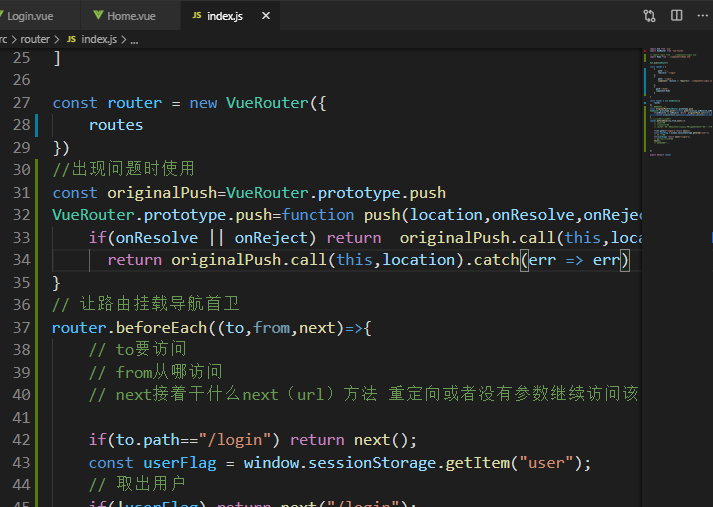
Task: Click the comment to要访问 on line 38
Action: [x=137, y=349]
